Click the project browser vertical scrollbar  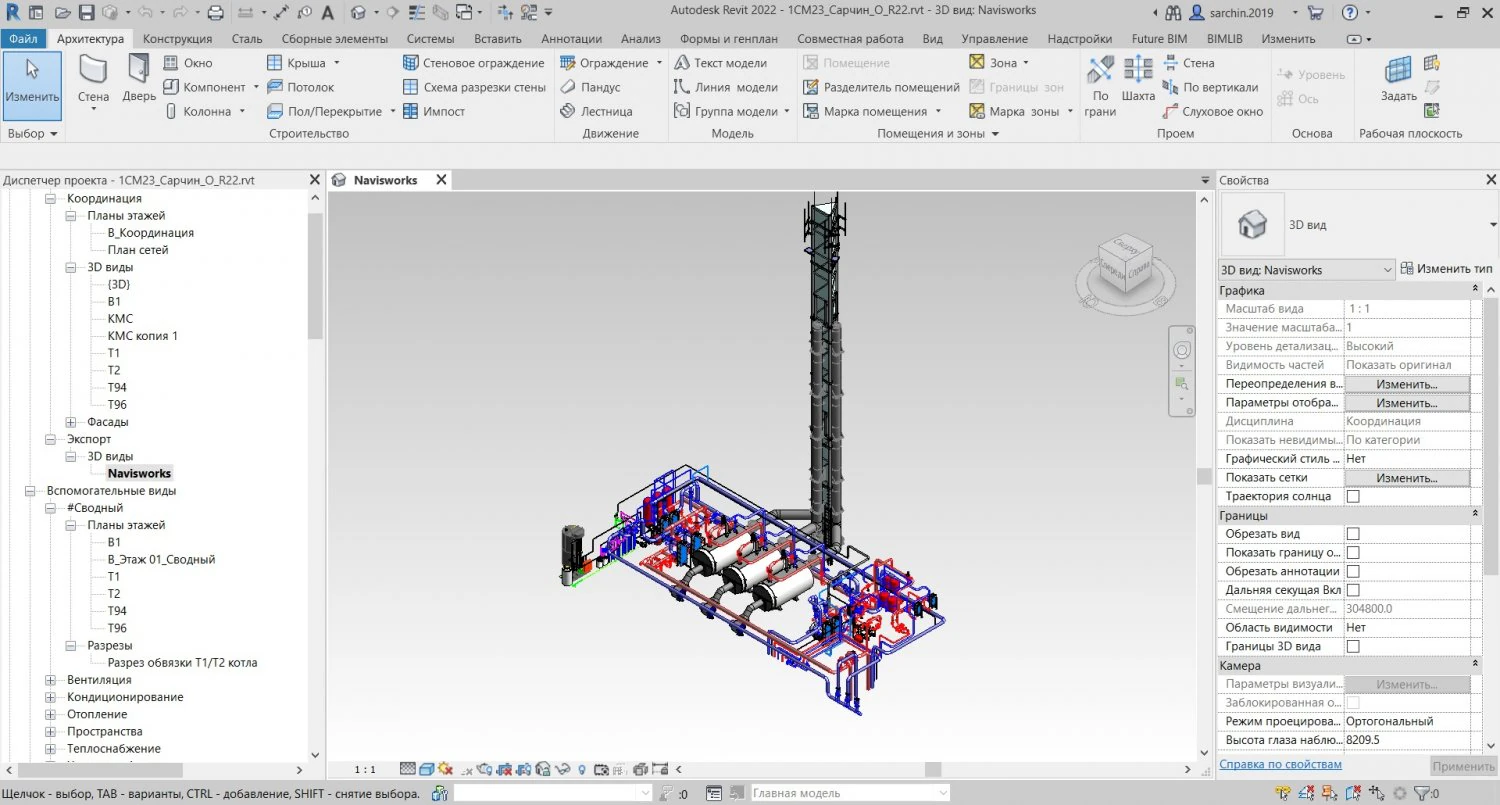(x=316, y=278)
